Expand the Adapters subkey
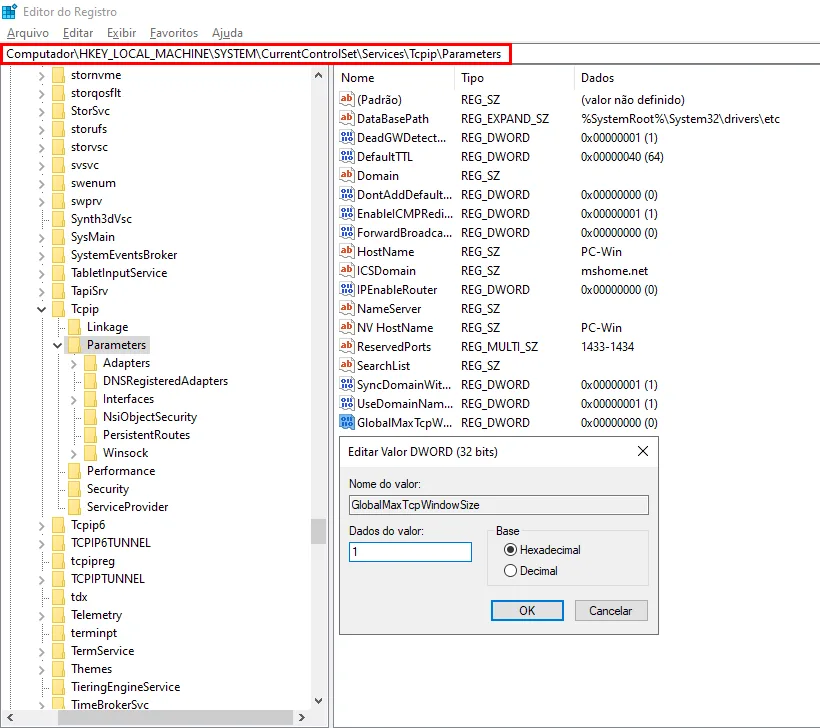The image size is (820, 728). point(74,363)
